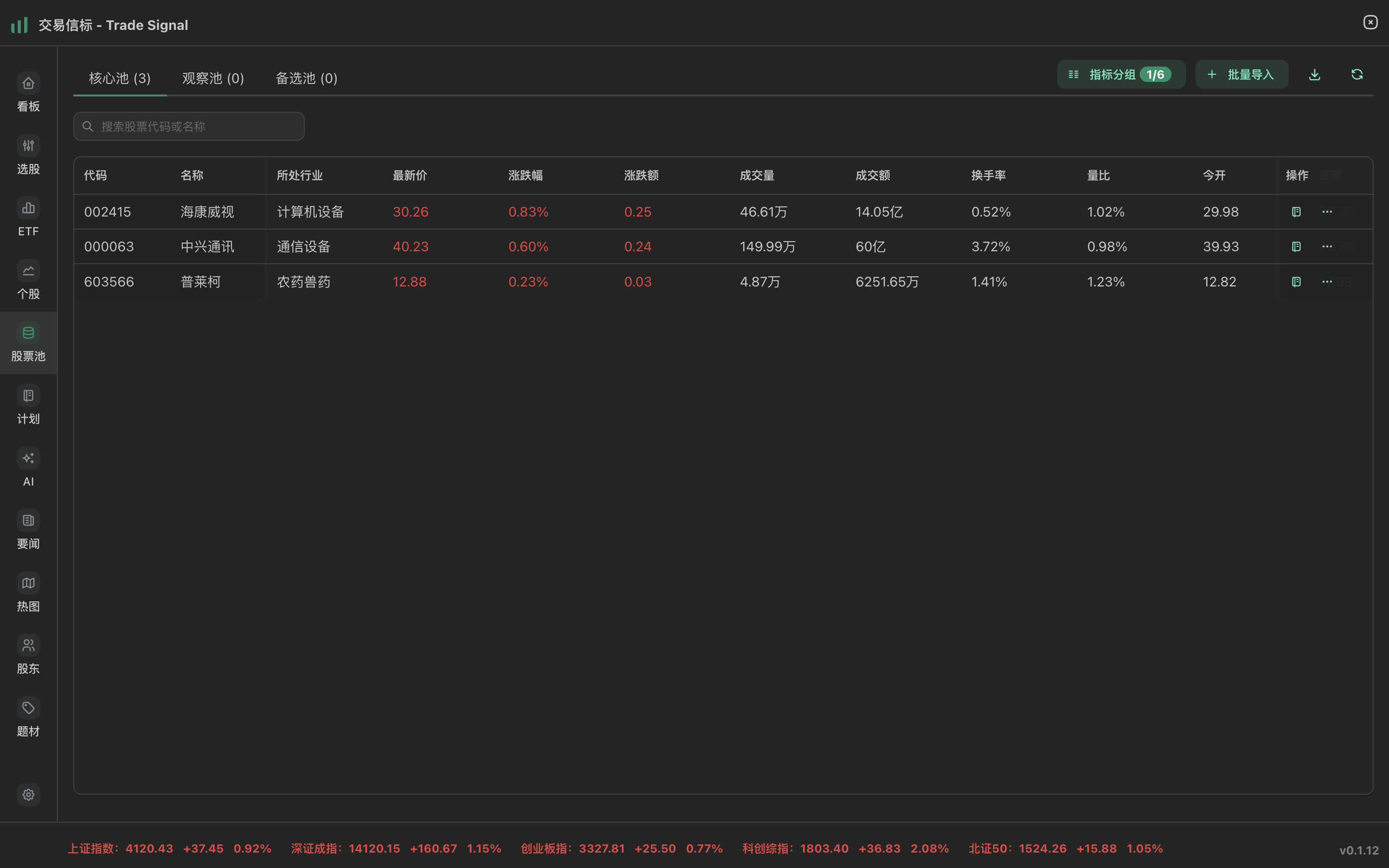Sort by the 涨跌幅 column header

(525, 175)
